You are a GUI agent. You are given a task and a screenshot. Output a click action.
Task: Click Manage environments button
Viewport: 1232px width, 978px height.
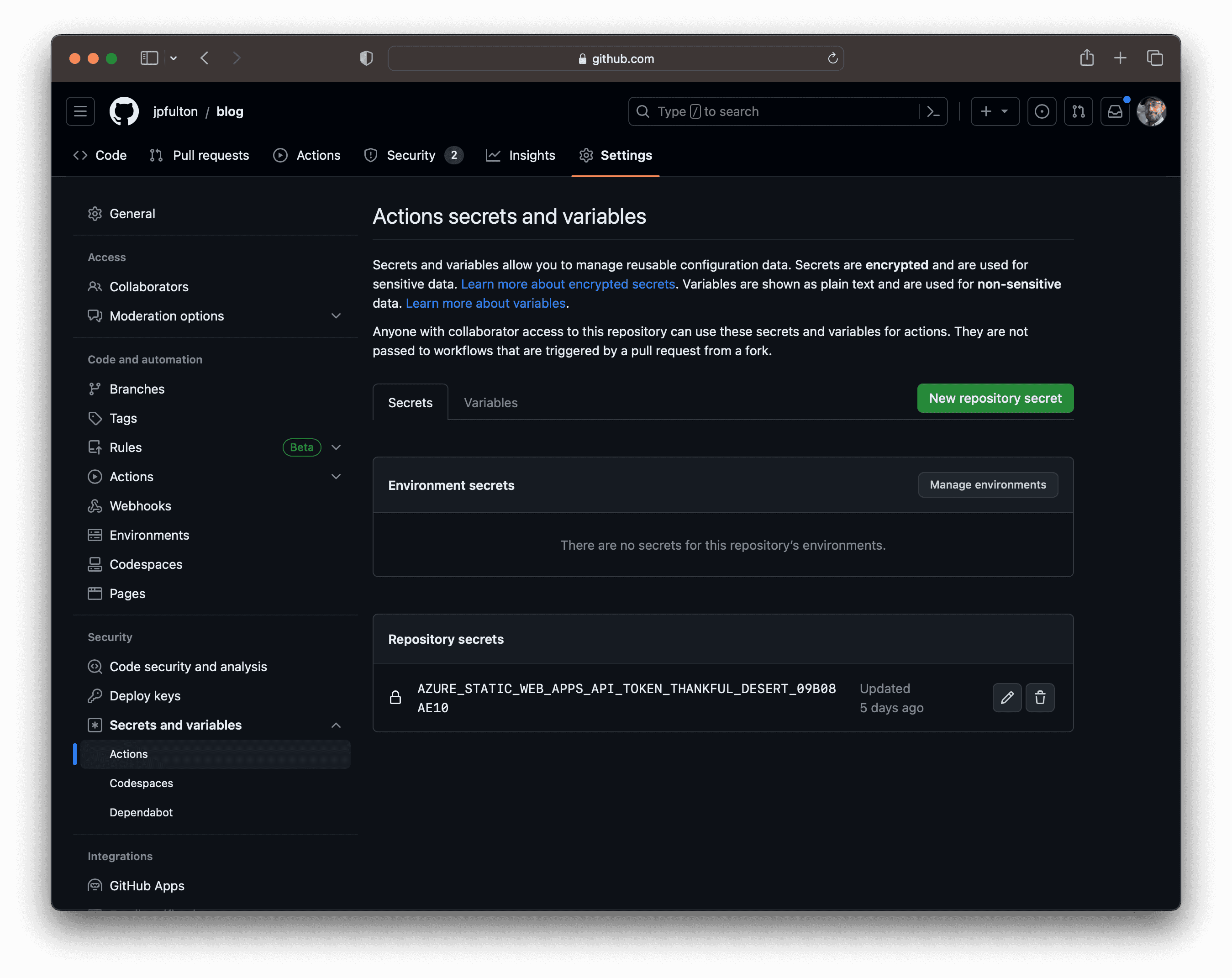(x=988, y=485)
